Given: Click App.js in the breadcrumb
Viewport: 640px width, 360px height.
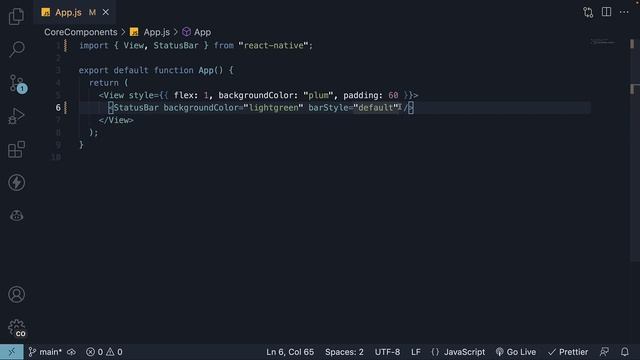Looking at the screenshot, I should [x=156, y=32].
